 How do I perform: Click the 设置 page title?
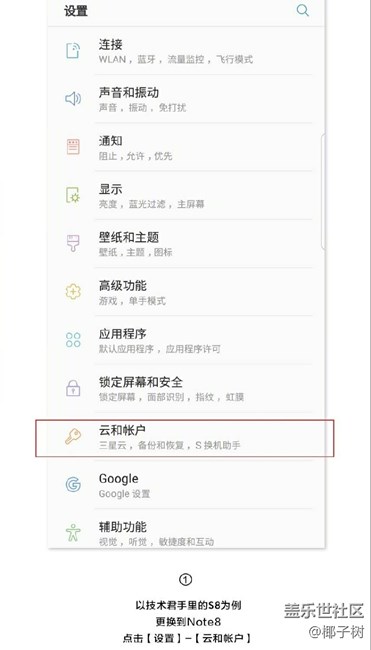(x=76, y=11)
